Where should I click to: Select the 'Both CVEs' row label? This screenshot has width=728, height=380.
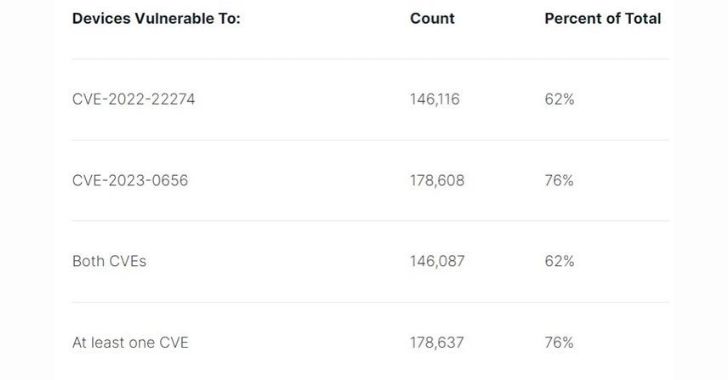click(x=110, y=261)
